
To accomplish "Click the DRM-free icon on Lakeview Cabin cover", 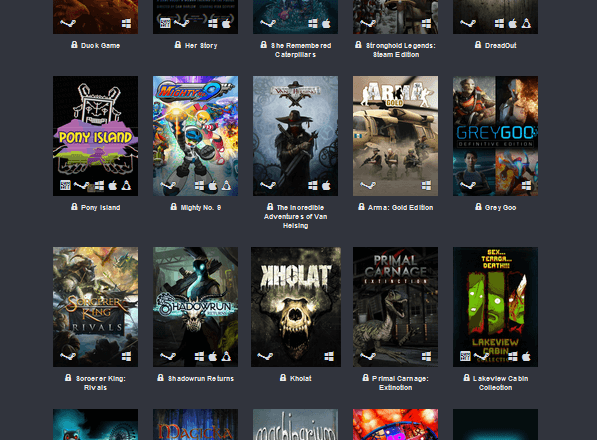I will pos(465,356).
